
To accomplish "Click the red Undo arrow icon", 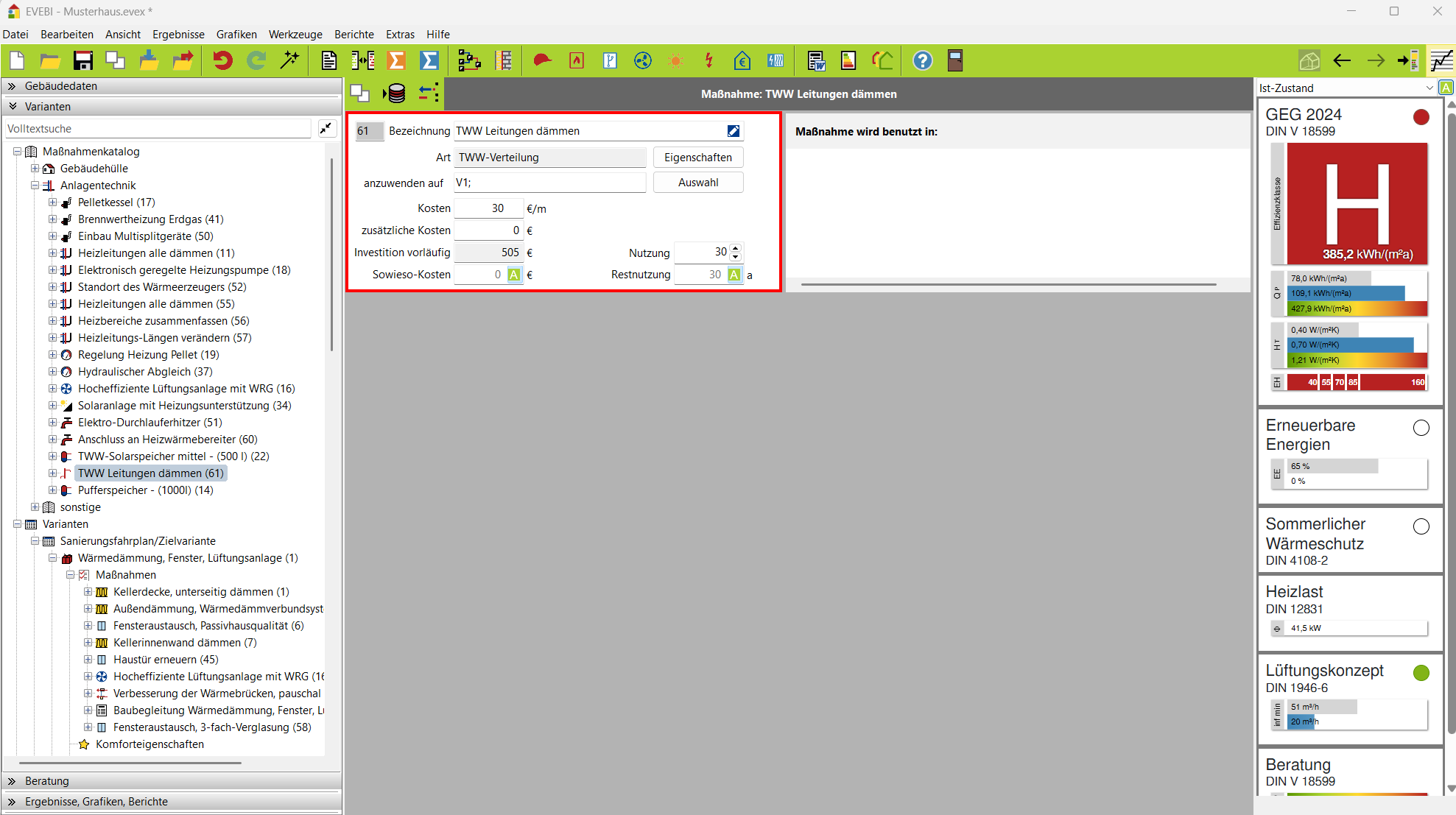I will point(222,61).
